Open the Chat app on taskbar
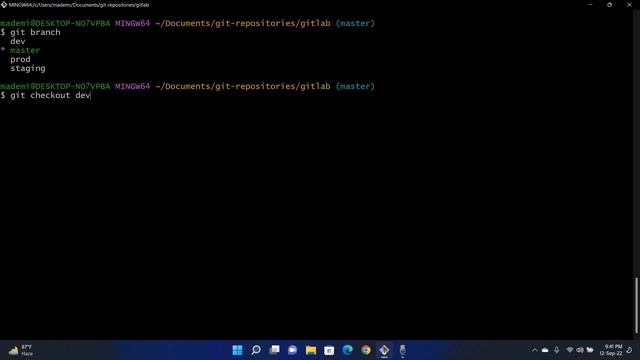This screenshot has width=640, height=360. [x=293, y=350]
